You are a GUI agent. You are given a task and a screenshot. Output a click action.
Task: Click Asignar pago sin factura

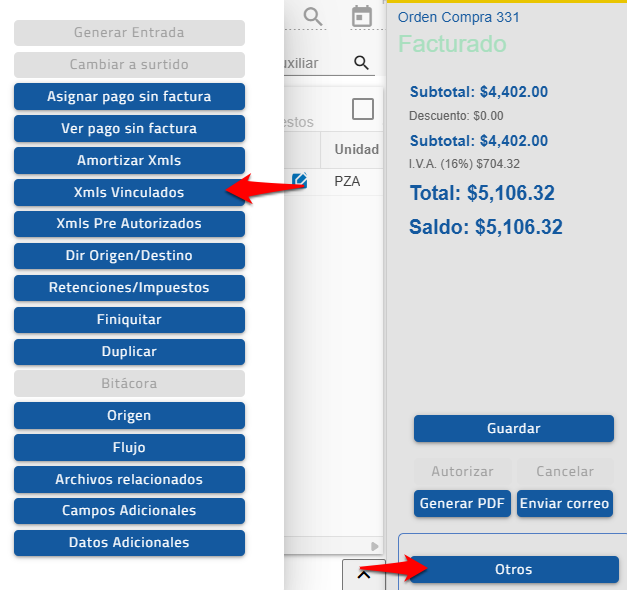tap(129, 97)
